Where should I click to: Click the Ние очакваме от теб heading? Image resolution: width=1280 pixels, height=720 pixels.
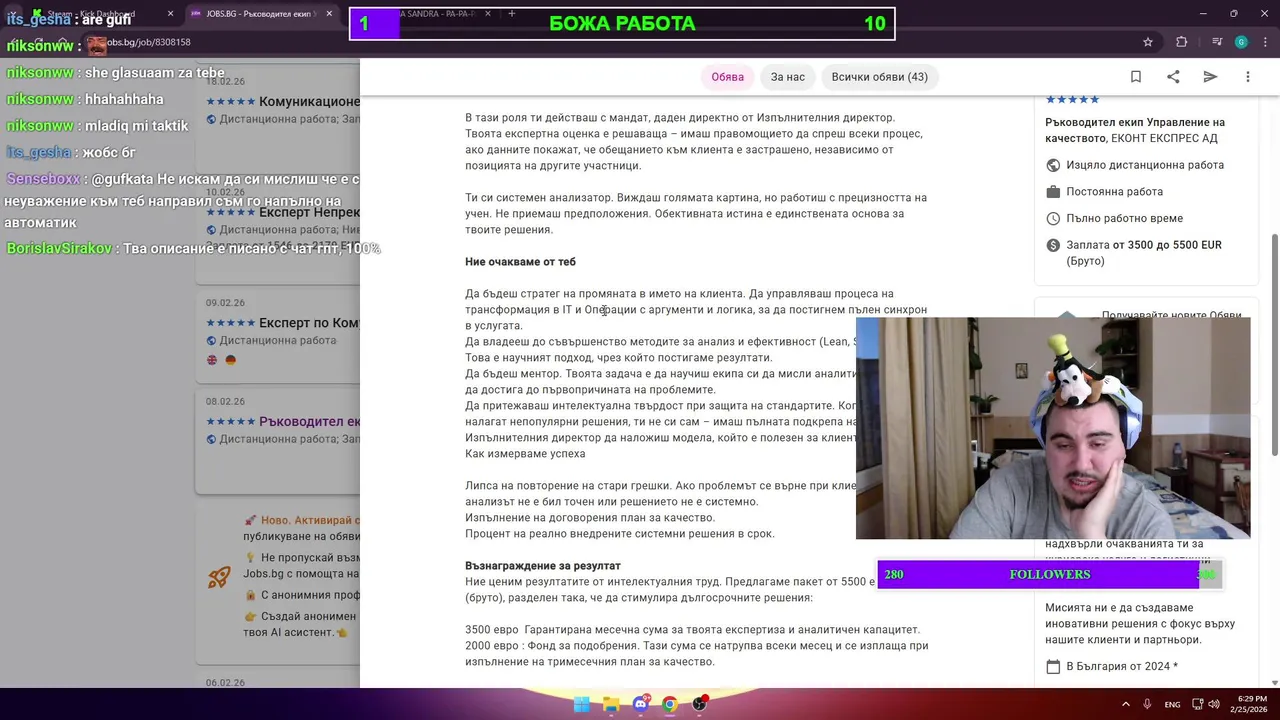(520, 262)
